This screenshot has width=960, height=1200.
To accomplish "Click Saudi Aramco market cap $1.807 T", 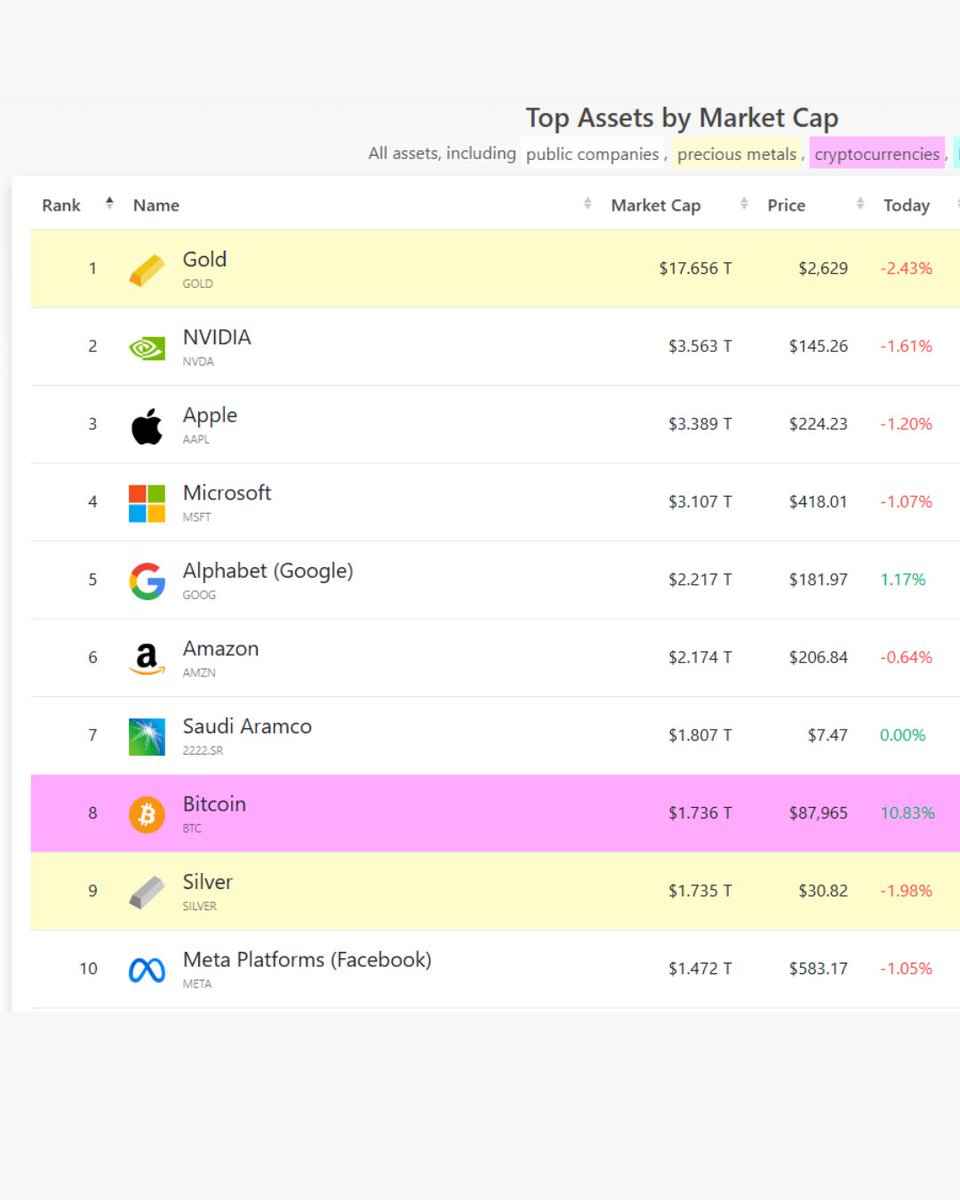I will (700, 735).
